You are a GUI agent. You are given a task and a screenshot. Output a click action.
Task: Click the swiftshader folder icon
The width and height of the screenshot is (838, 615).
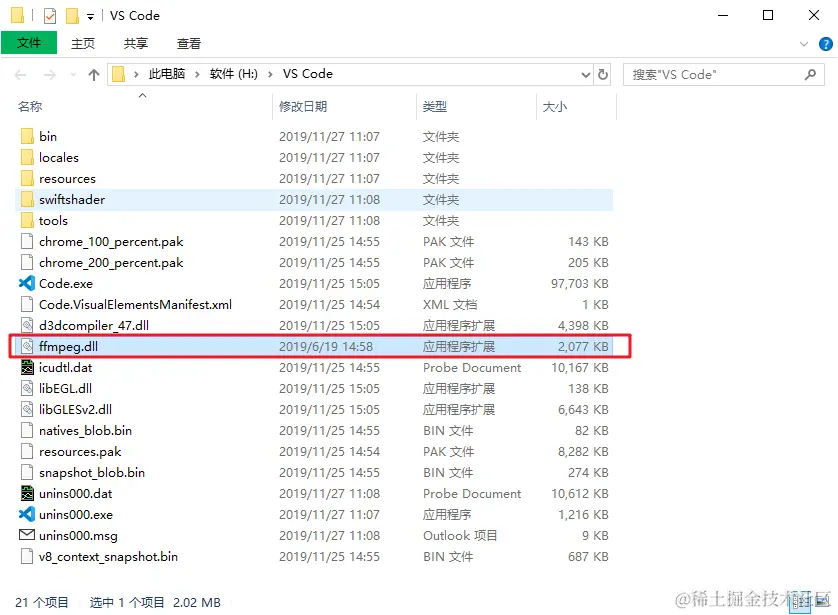click(27, 199)
